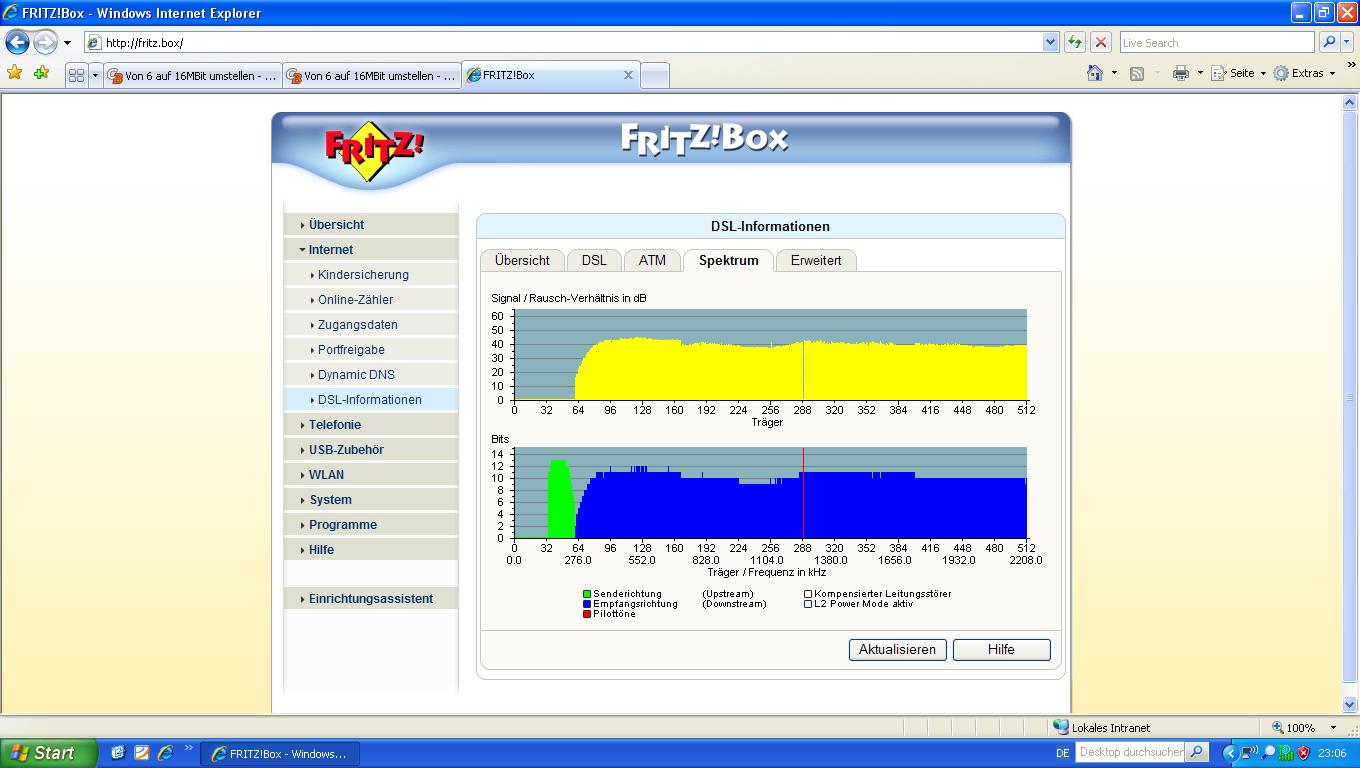Click the Internet Explorer quick launch icon
Viewport: 1360px width, 768px height.
165,753
